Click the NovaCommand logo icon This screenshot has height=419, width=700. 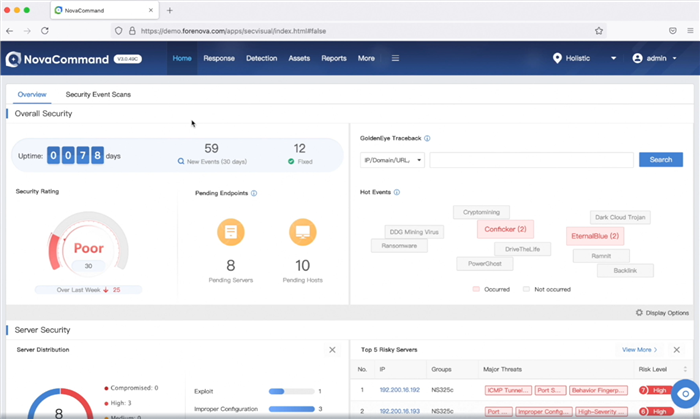[13, 59]
